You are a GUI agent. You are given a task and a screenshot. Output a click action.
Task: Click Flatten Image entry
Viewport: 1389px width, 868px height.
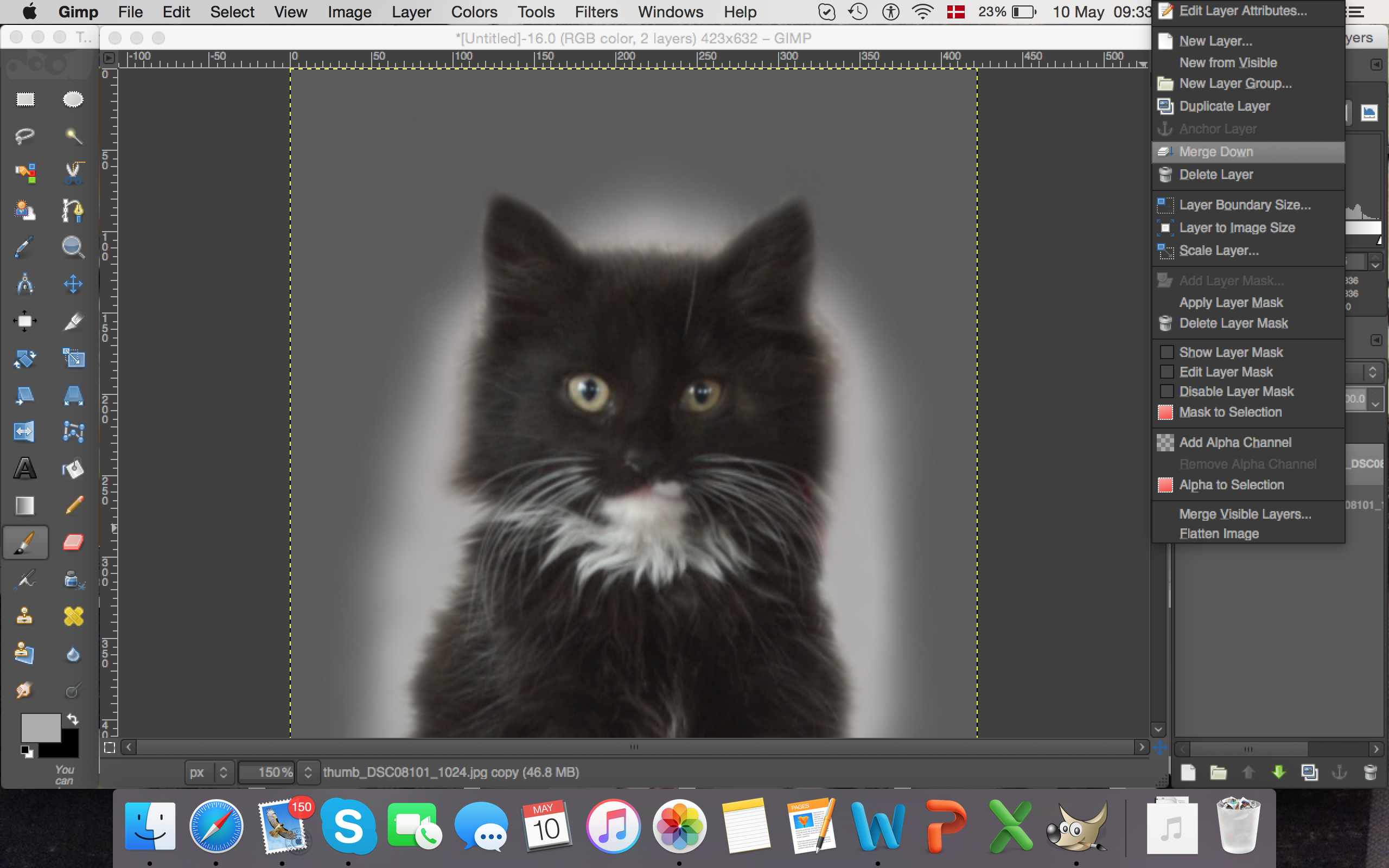(1219, 534)
